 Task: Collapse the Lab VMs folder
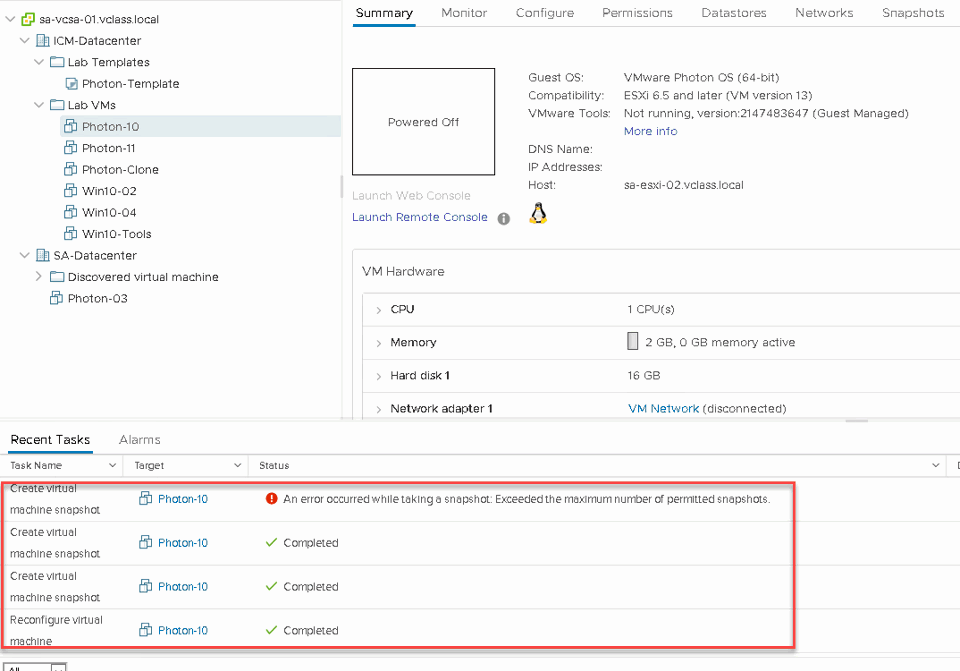coord(39,105)
